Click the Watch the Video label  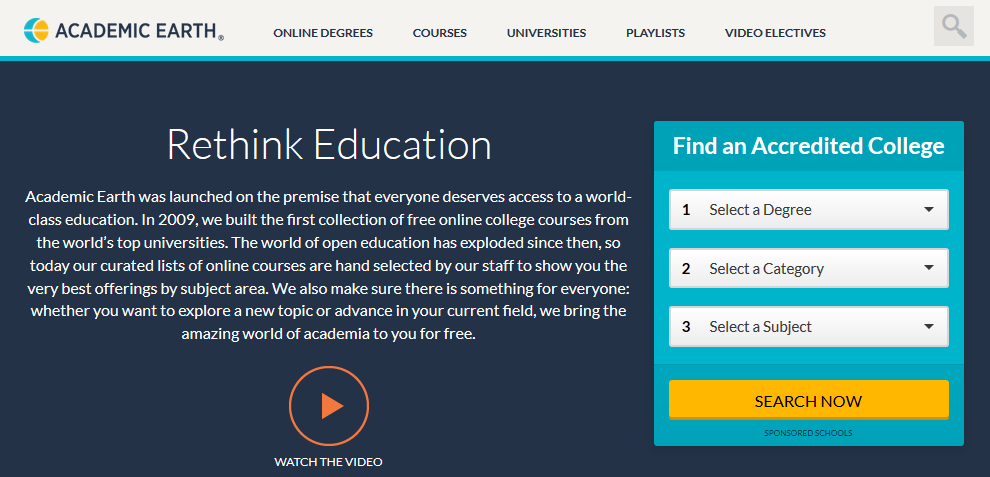328,462
